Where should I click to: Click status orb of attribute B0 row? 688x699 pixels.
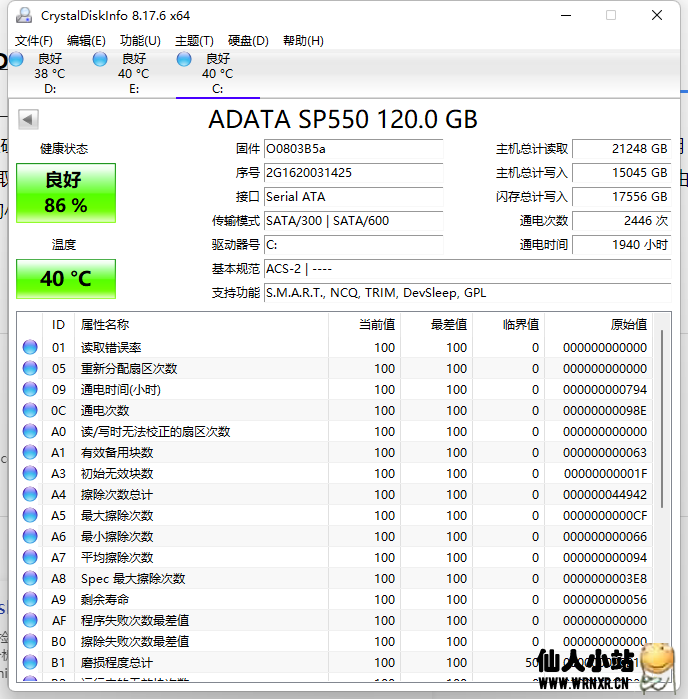tap(30, 641)
